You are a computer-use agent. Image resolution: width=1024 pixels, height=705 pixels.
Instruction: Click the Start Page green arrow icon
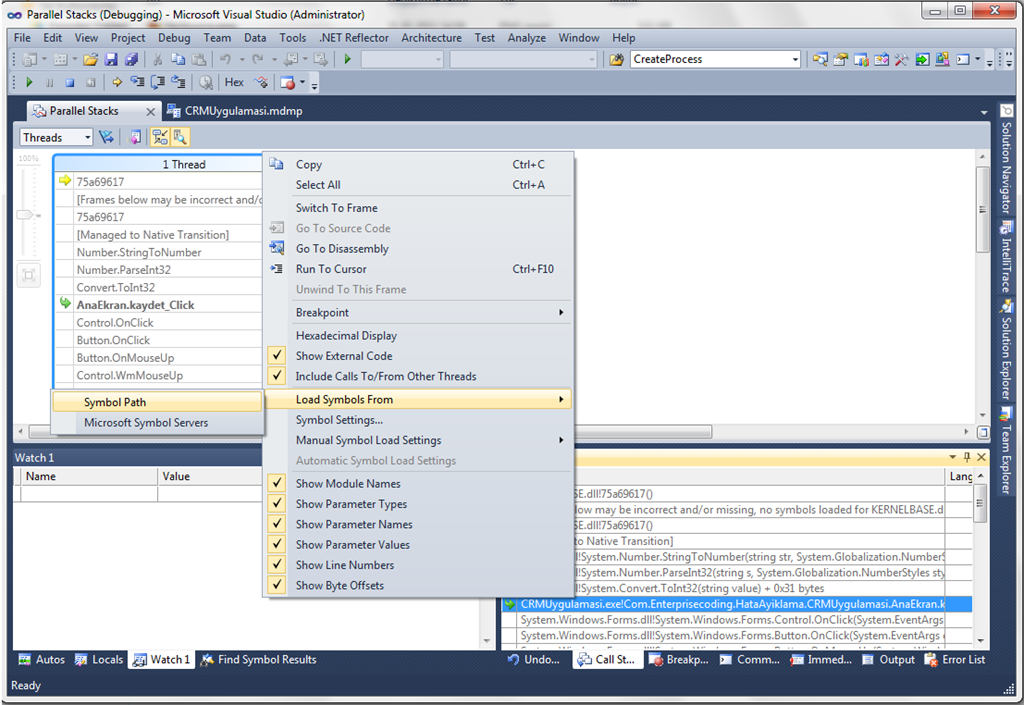click(x=921, y=59)
